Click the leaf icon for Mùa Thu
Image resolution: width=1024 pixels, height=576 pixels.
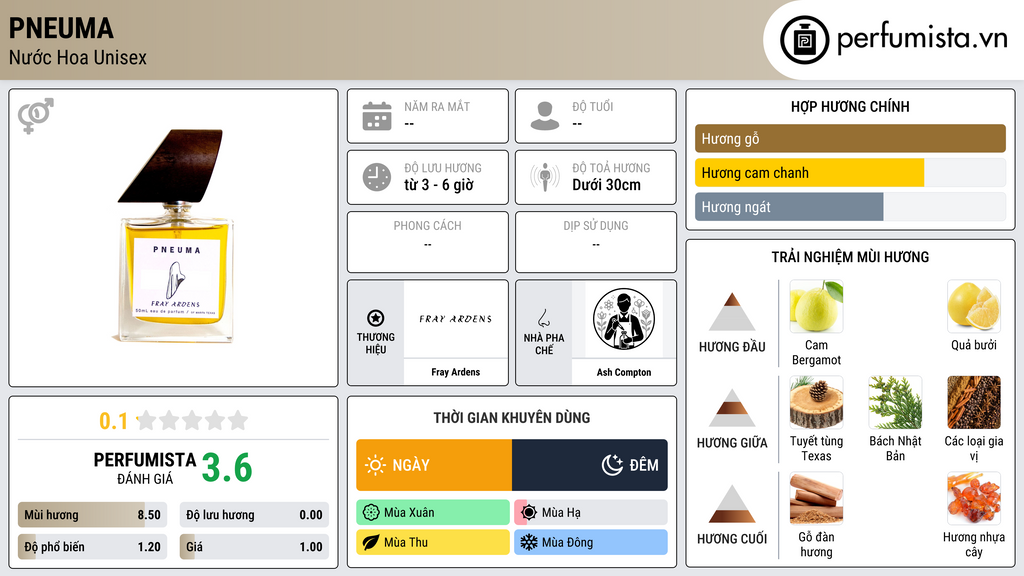(x=371, y=542)
